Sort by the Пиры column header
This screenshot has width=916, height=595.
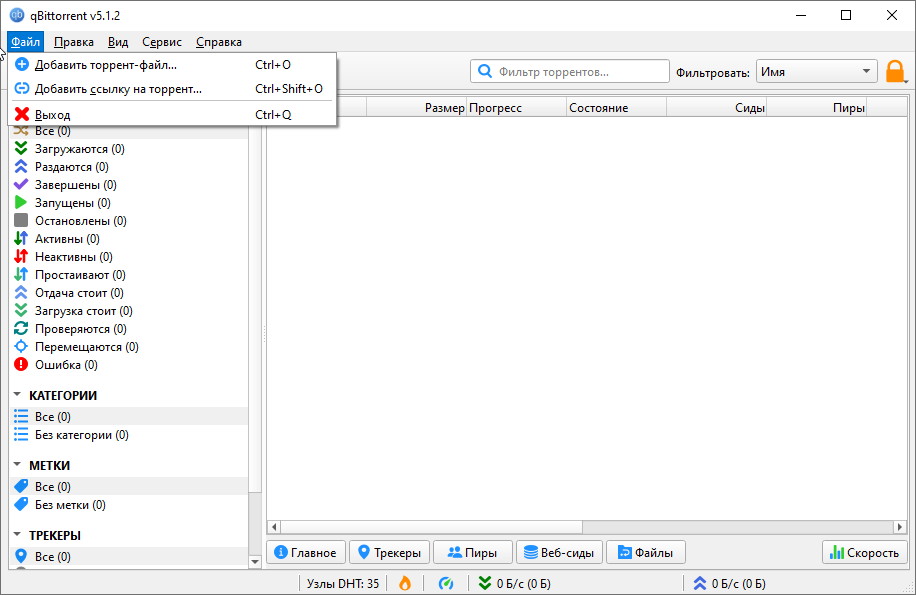(816, 107)
